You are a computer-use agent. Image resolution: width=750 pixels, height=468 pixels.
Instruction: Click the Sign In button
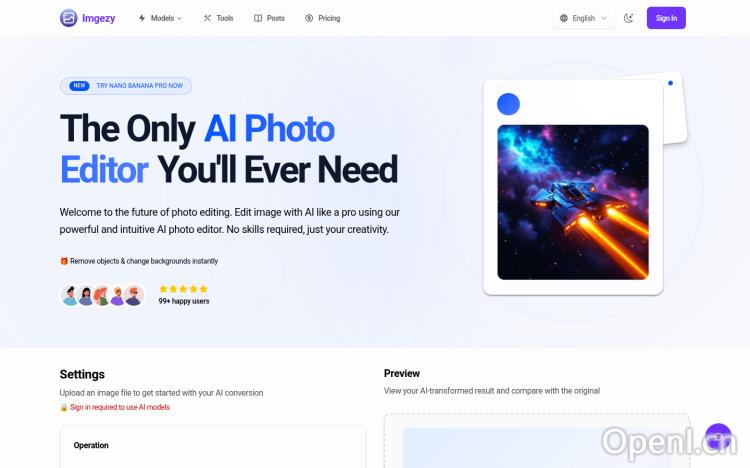point(666,18)
